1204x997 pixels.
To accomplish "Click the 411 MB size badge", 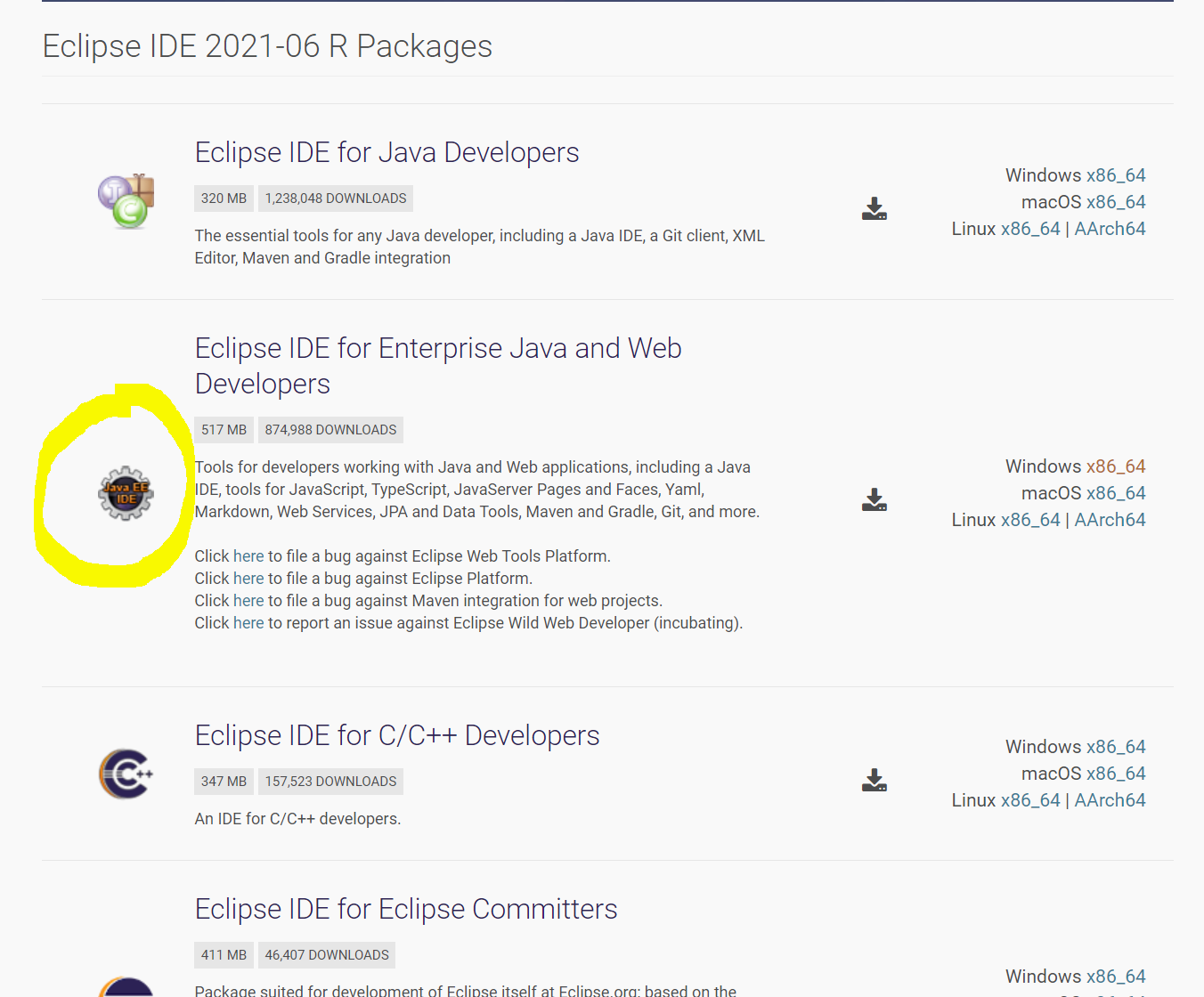I will (x=224, y=955).
